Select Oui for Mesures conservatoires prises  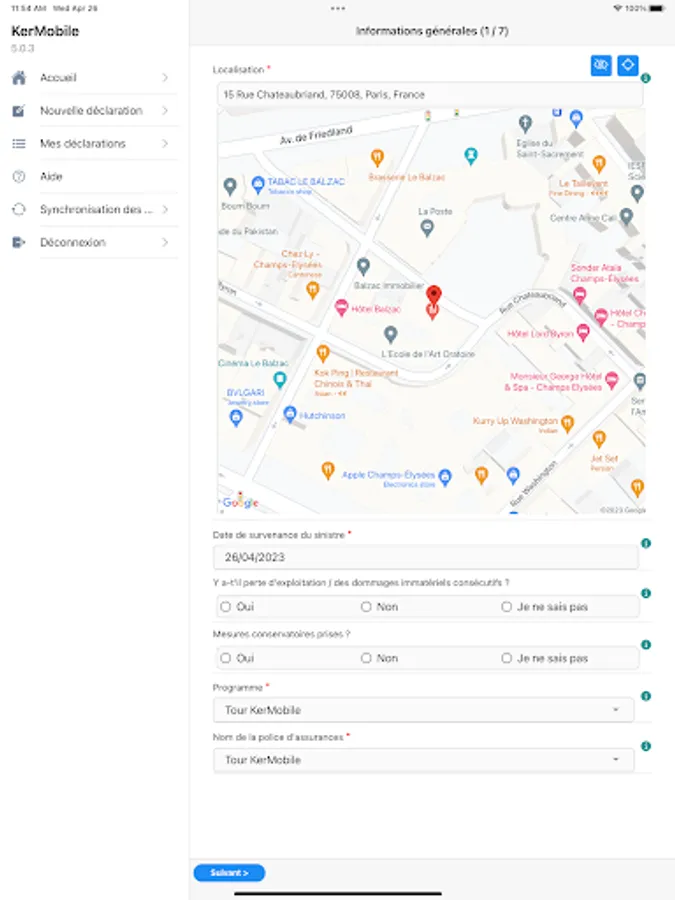[x=226, y=658]
